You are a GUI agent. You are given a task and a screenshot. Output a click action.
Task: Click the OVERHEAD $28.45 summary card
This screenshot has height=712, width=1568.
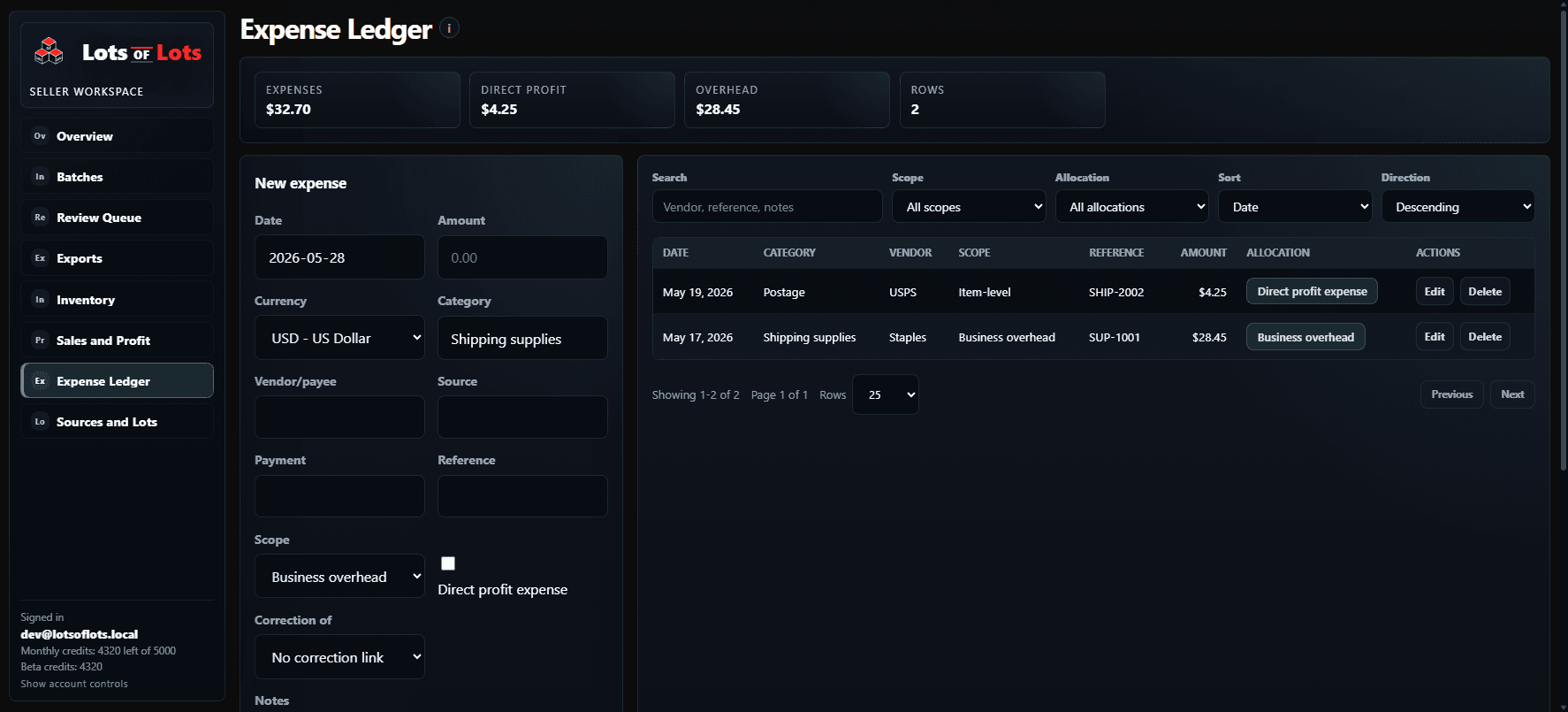coord(787,100)
